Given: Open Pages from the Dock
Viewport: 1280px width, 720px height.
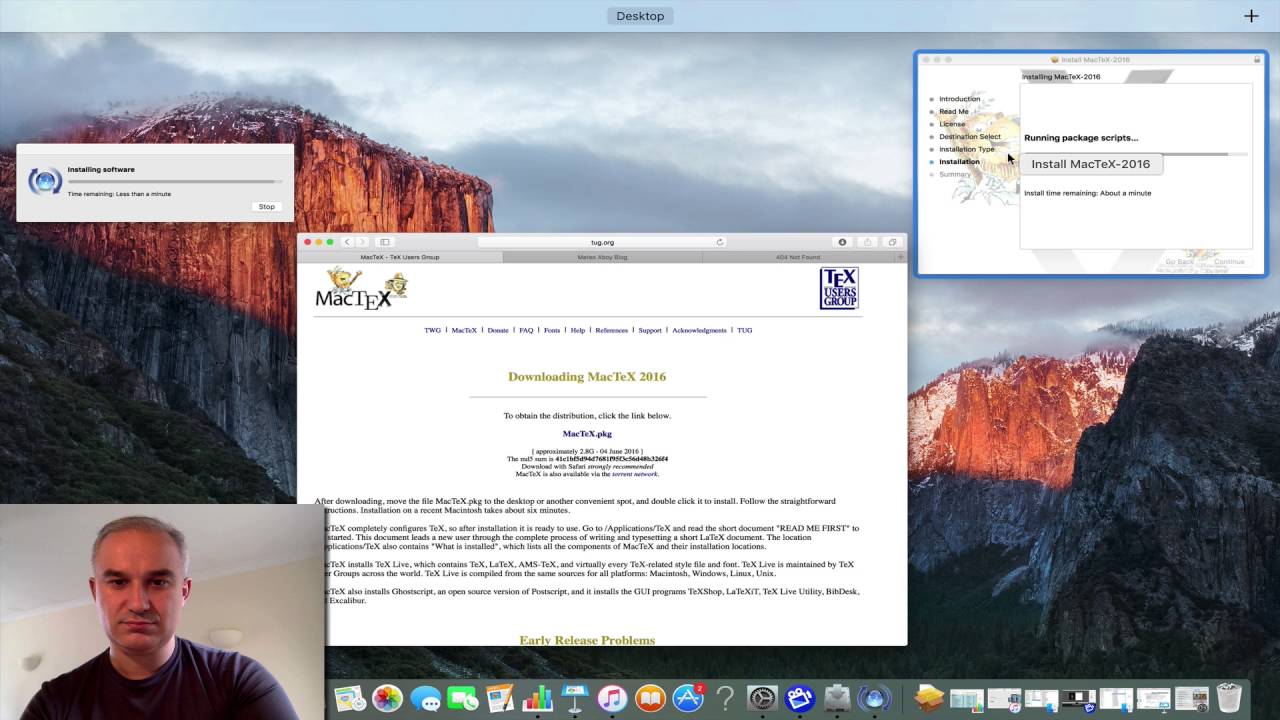Looking at the screenshot, I should (500, 698).
